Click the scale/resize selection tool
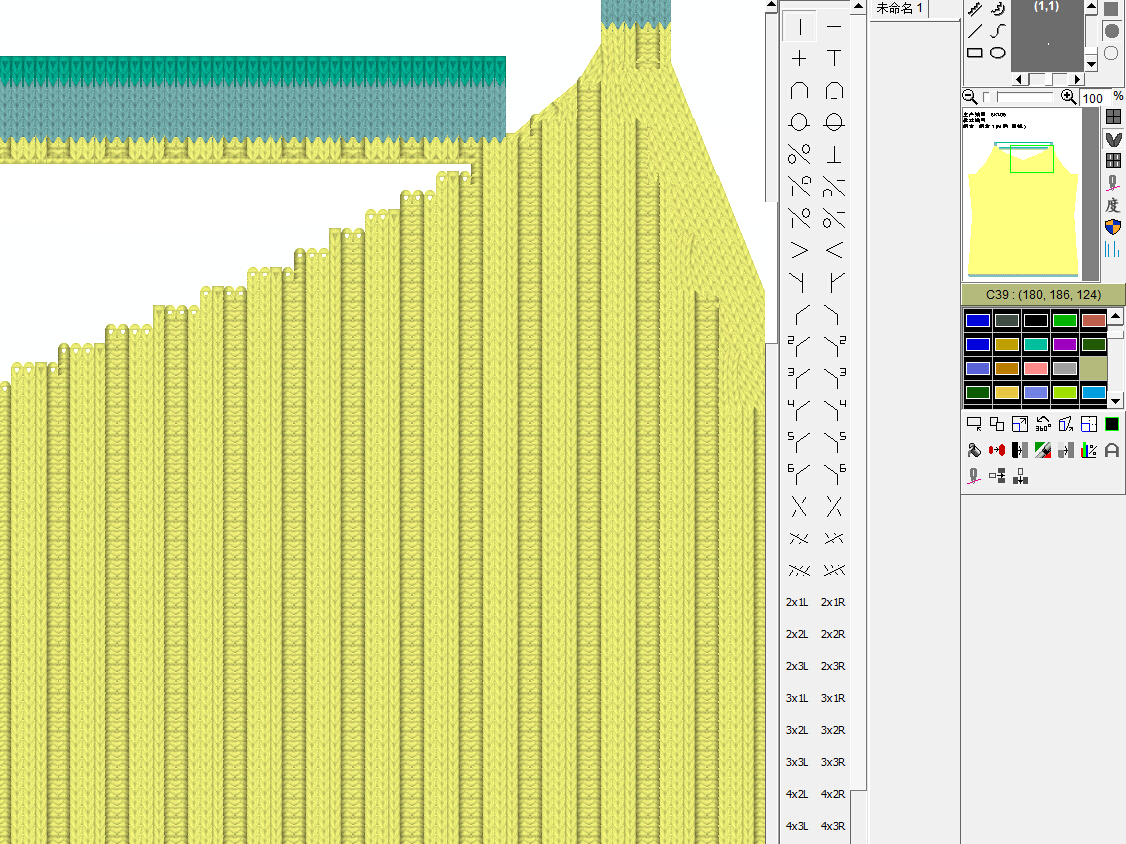The image size is (1126, 844). (1020, 424)
